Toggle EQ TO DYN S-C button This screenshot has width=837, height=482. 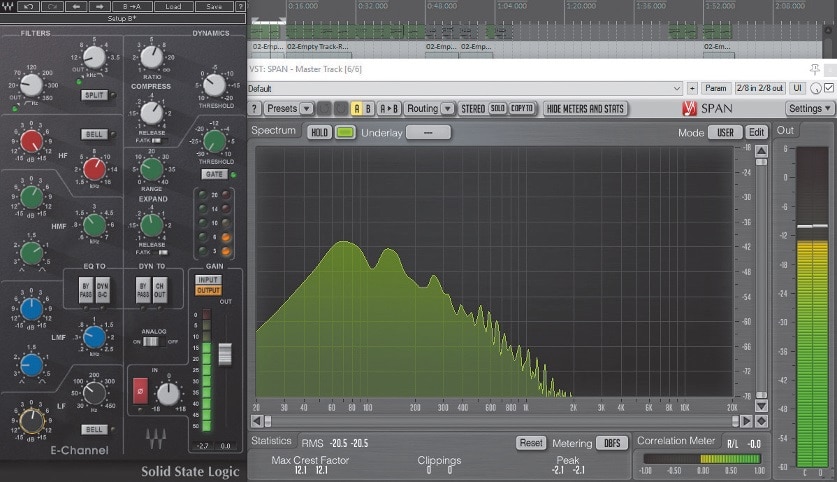[102, 290]
